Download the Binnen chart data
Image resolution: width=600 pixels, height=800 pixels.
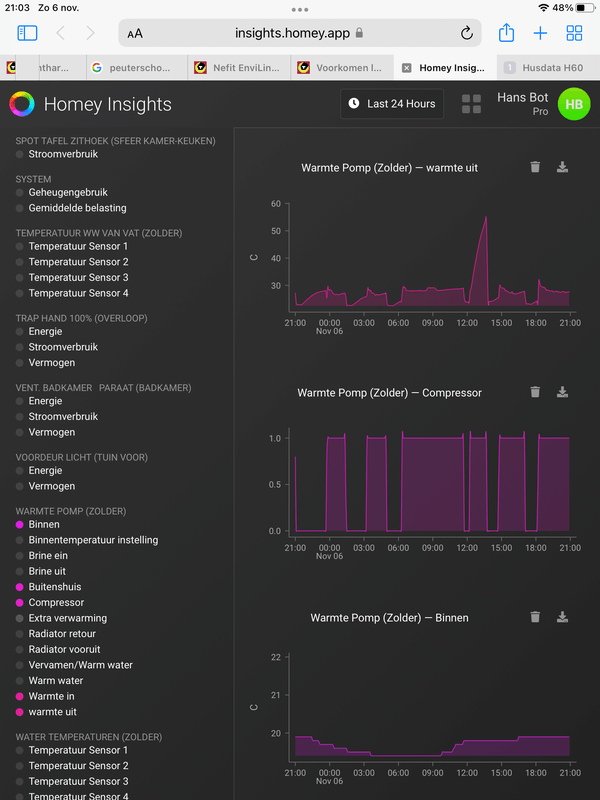562,618
